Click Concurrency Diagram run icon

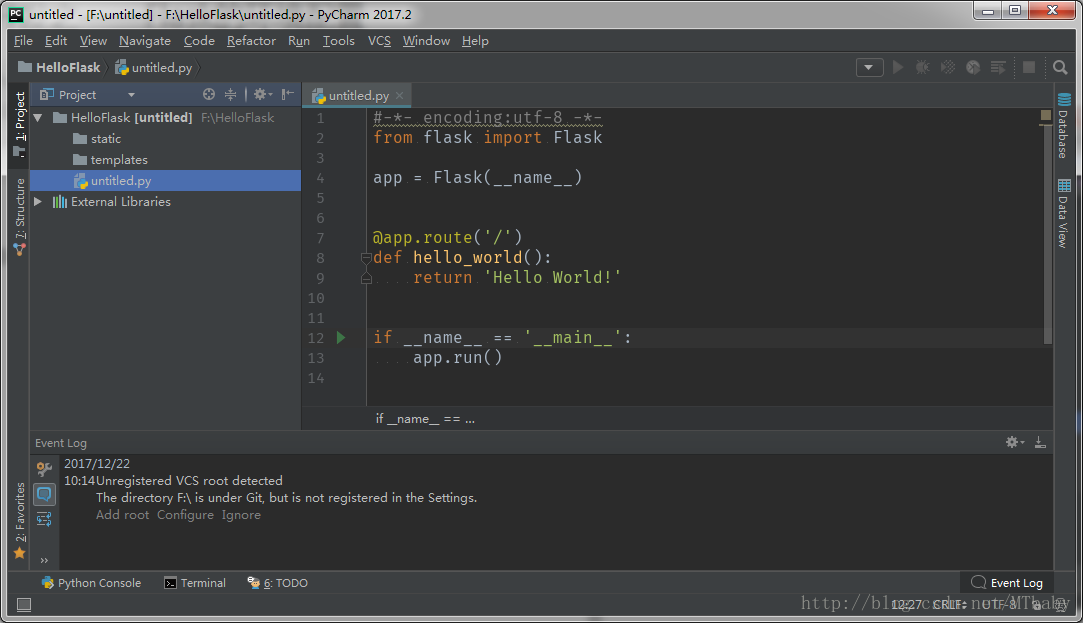[x=998, y=67]
